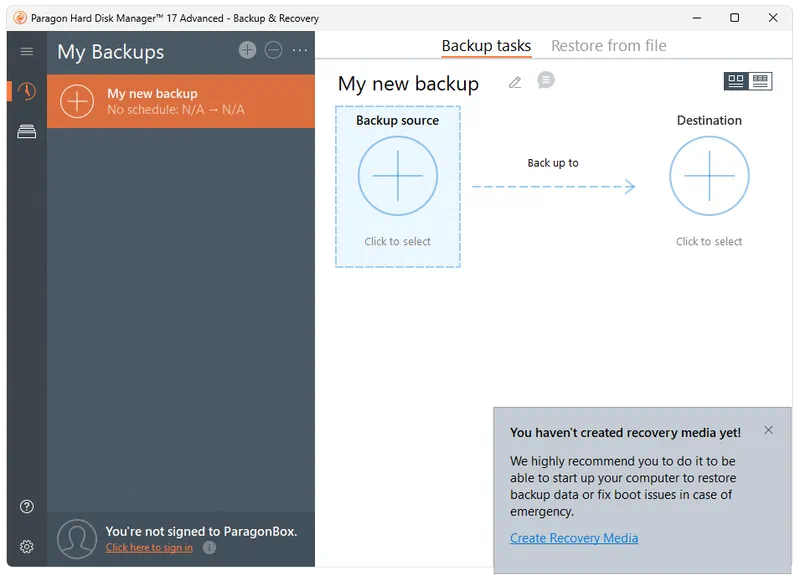Dismiss the recovery media notification
This screenshot has height=581, width=800.
click(768, 430)
